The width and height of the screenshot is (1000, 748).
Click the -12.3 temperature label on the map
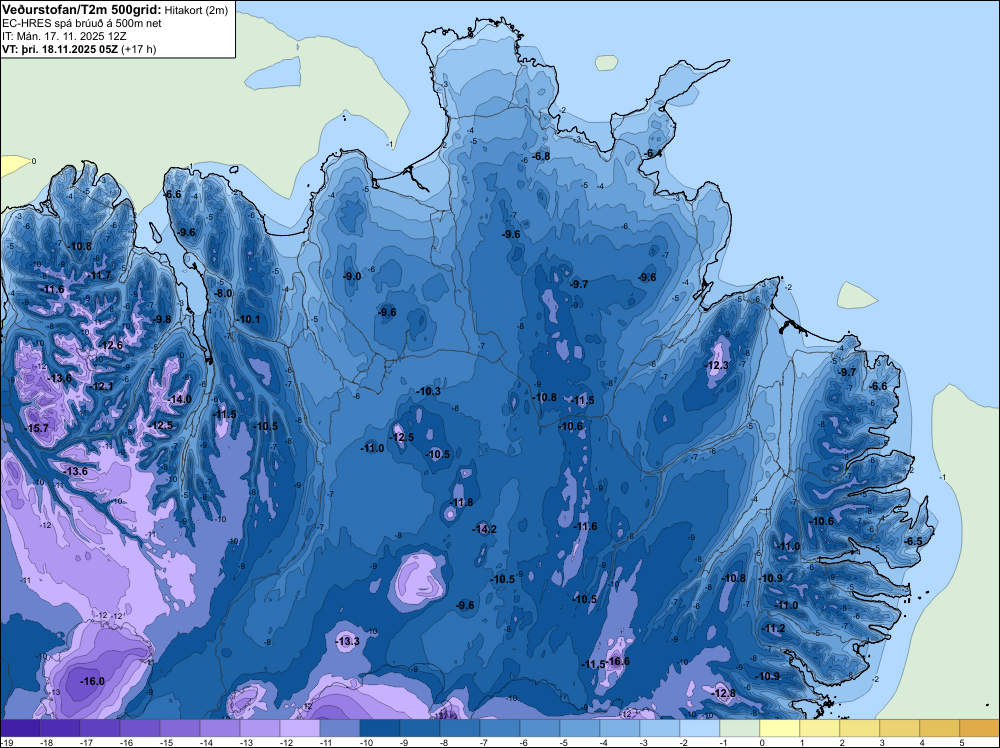717,365
